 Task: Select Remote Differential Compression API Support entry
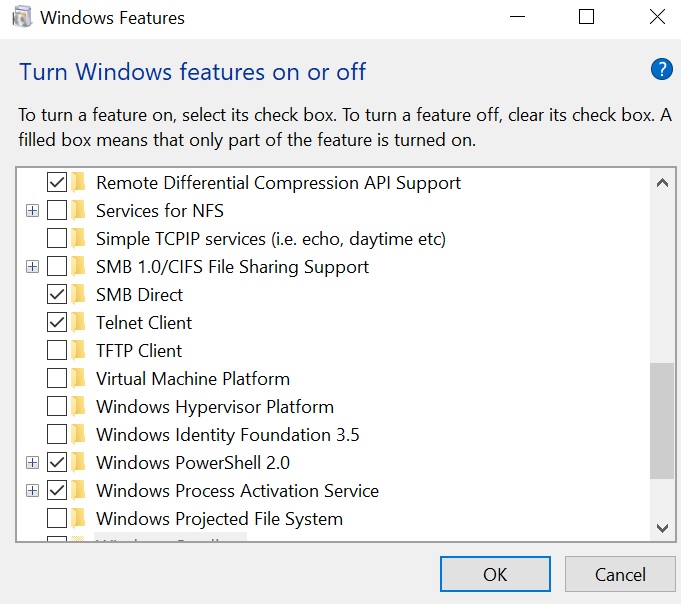pos(278,183)
